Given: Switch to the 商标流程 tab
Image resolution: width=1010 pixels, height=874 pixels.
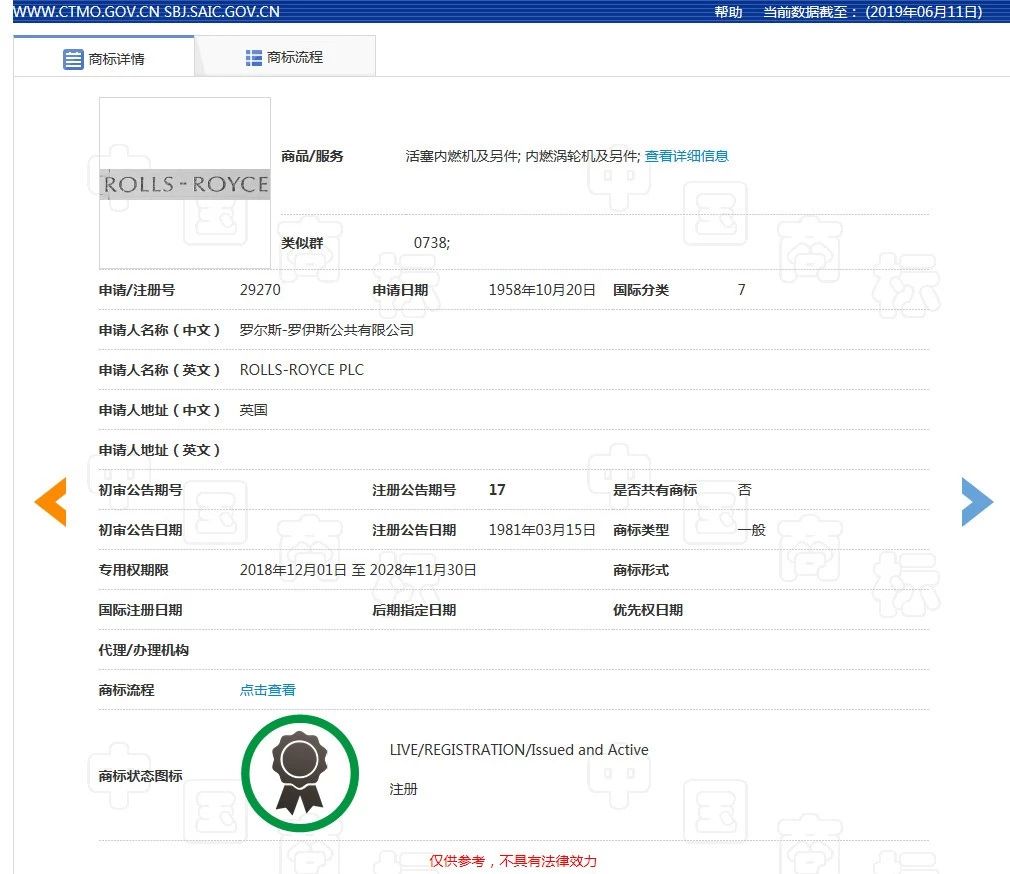Looking at the screenshot, I should 285,57.
